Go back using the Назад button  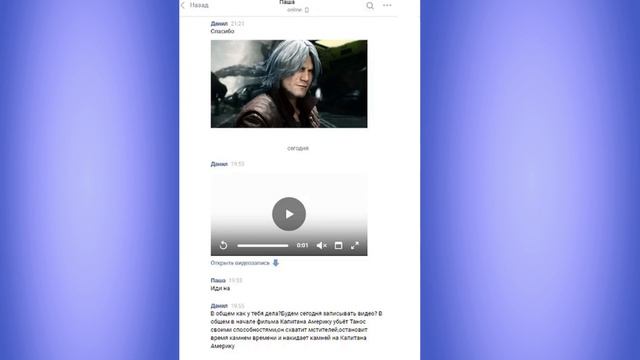pos(195,5)
